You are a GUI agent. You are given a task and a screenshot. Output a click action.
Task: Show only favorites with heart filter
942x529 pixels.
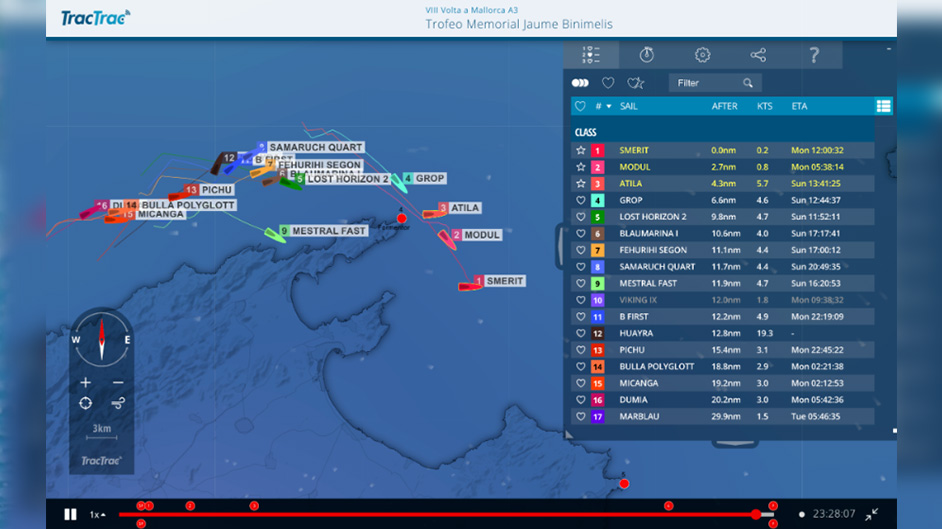(608, 83)
